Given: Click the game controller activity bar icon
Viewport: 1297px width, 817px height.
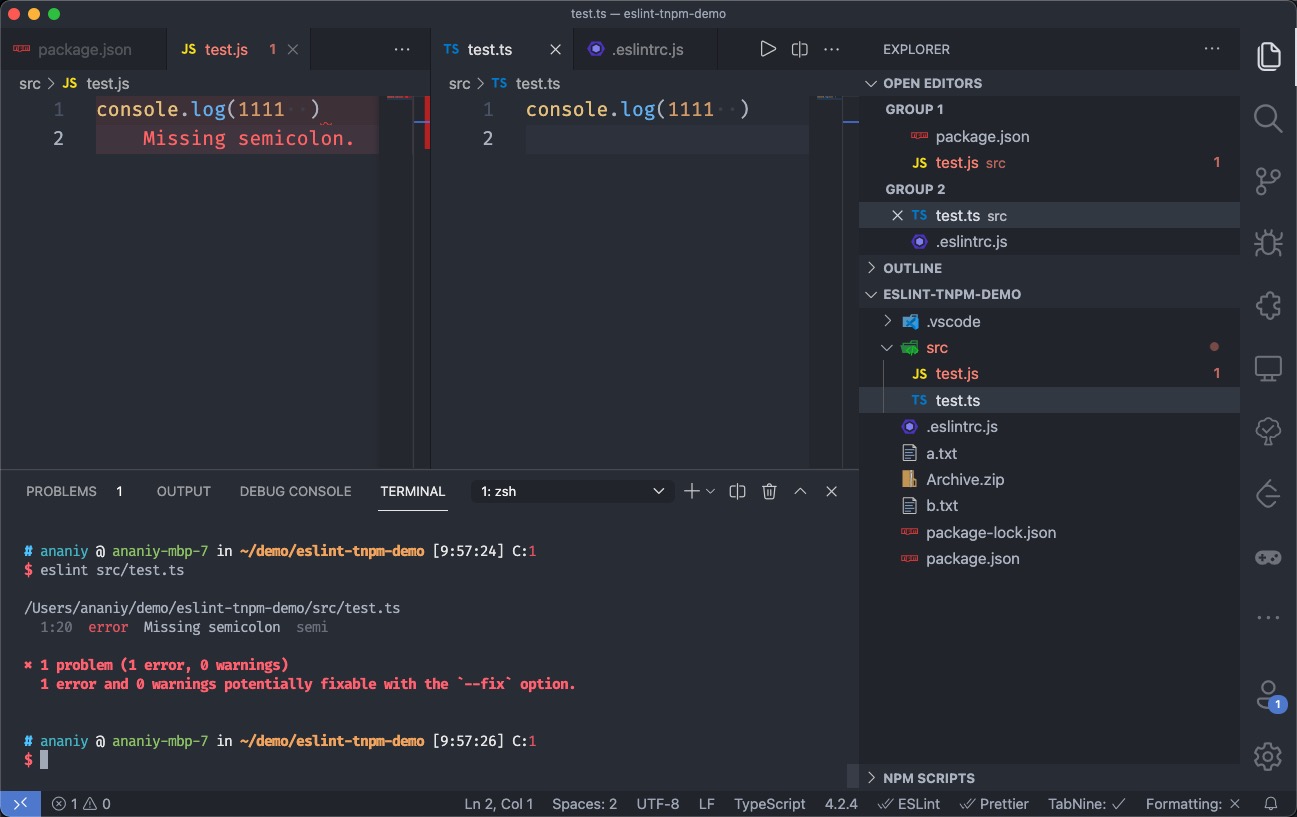Looking at the screenshot, I should coord(1268,557).
